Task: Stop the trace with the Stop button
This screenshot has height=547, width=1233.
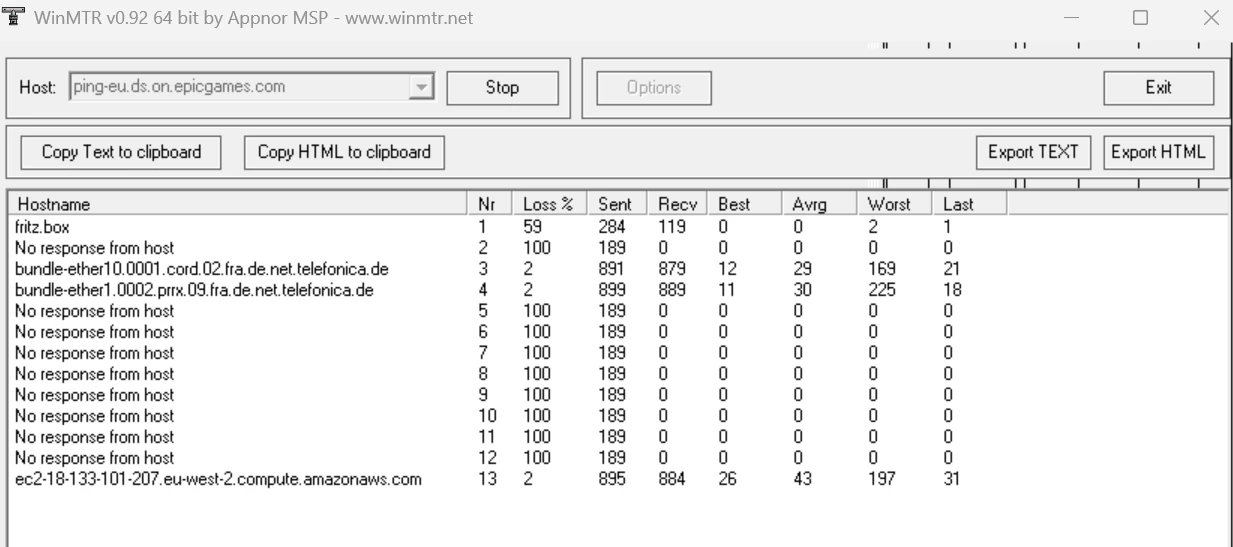Action: 502,88
